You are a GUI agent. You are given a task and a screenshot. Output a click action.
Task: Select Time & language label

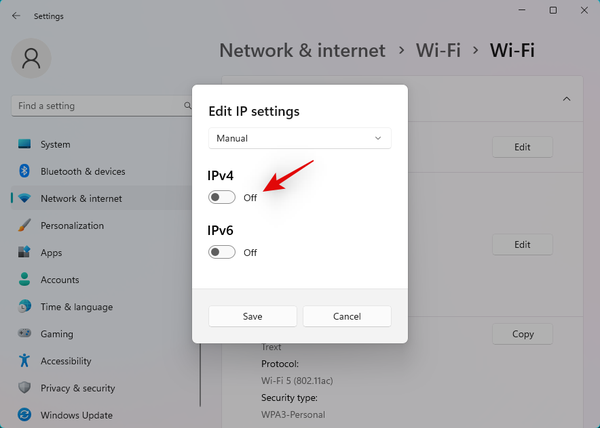tap(77, 307)
